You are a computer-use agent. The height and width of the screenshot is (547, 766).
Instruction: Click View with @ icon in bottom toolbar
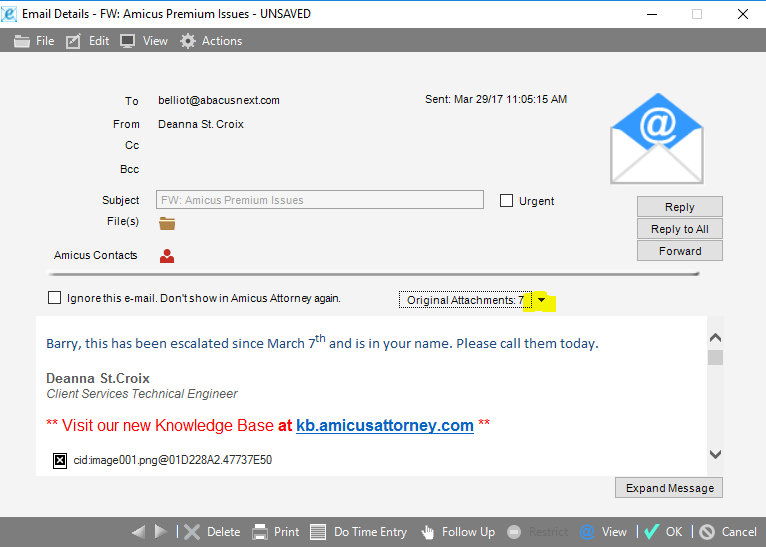click(x=603, y=532)
